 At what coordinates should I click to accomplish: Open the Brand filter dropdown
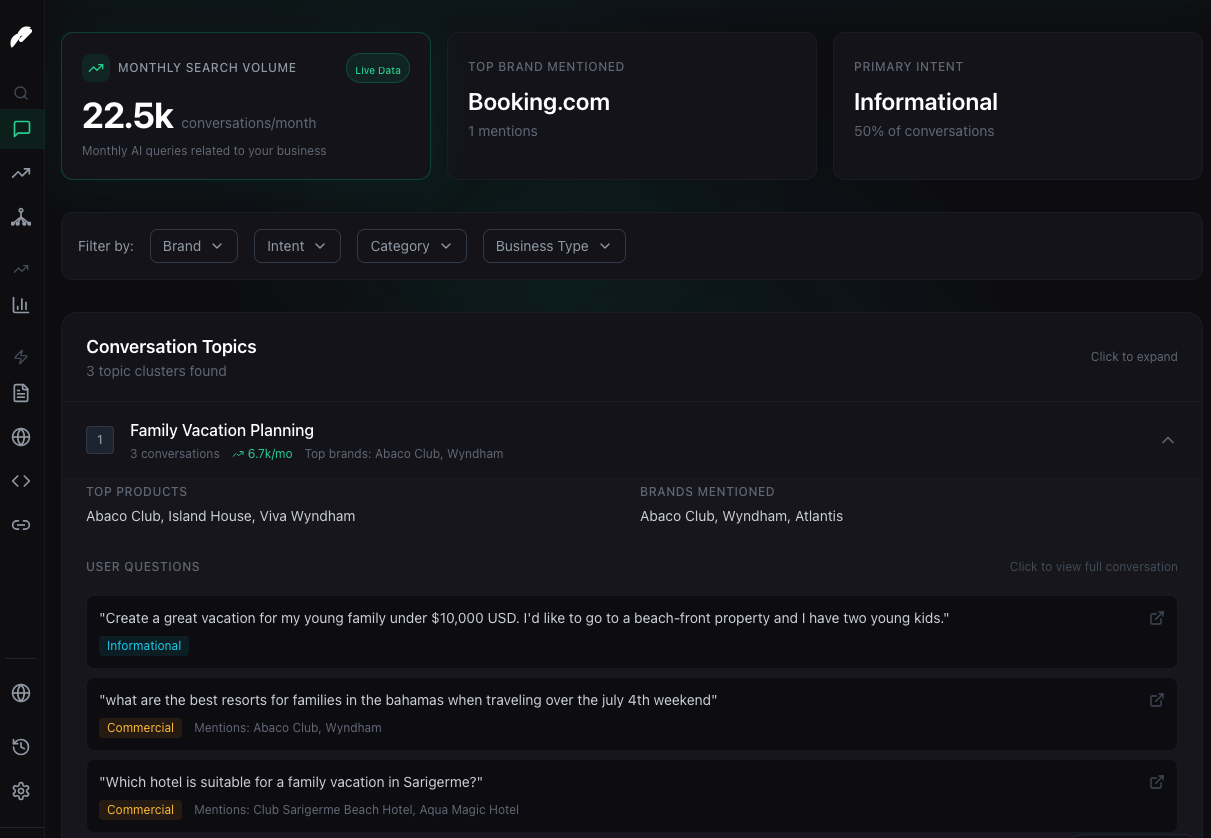click(x=193, y=246)
